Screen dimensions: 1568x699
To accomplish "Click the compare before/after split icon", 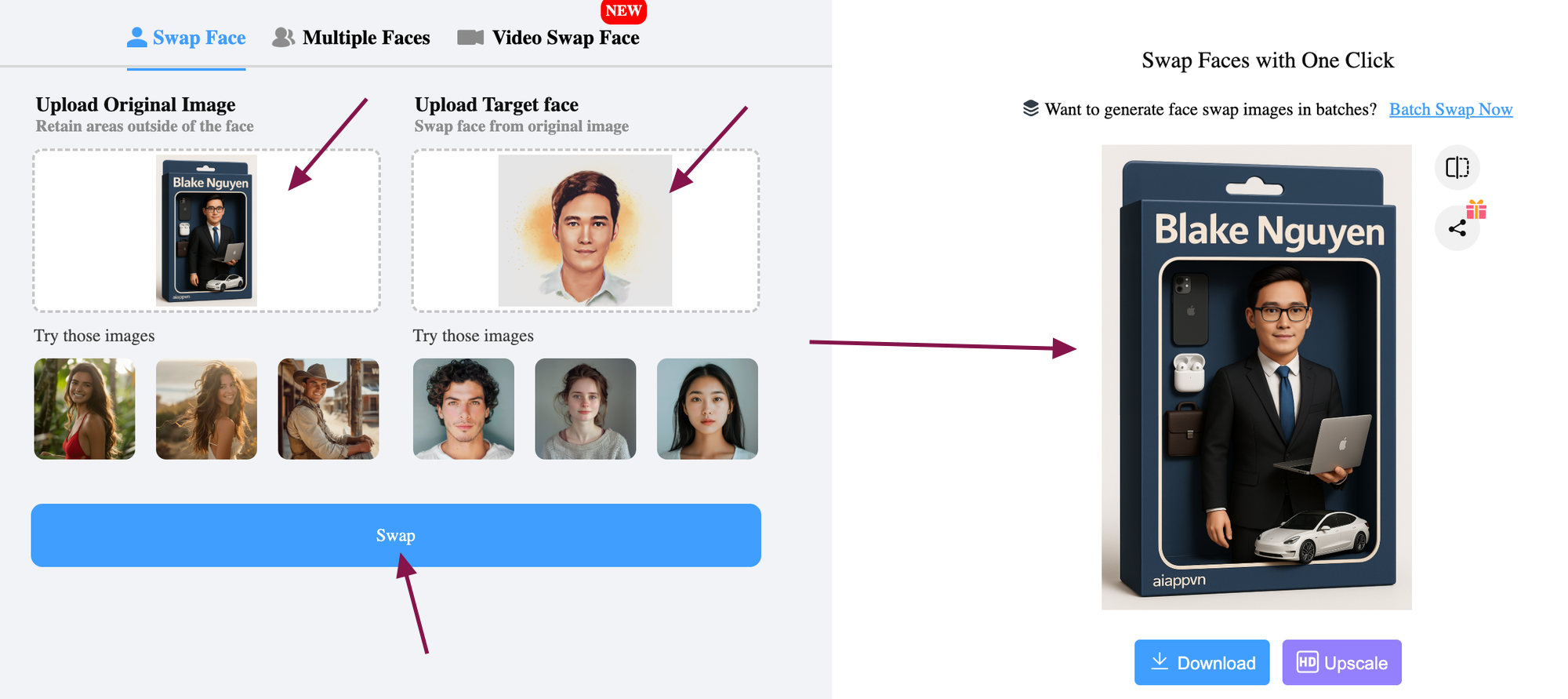I will (1457, 167).
